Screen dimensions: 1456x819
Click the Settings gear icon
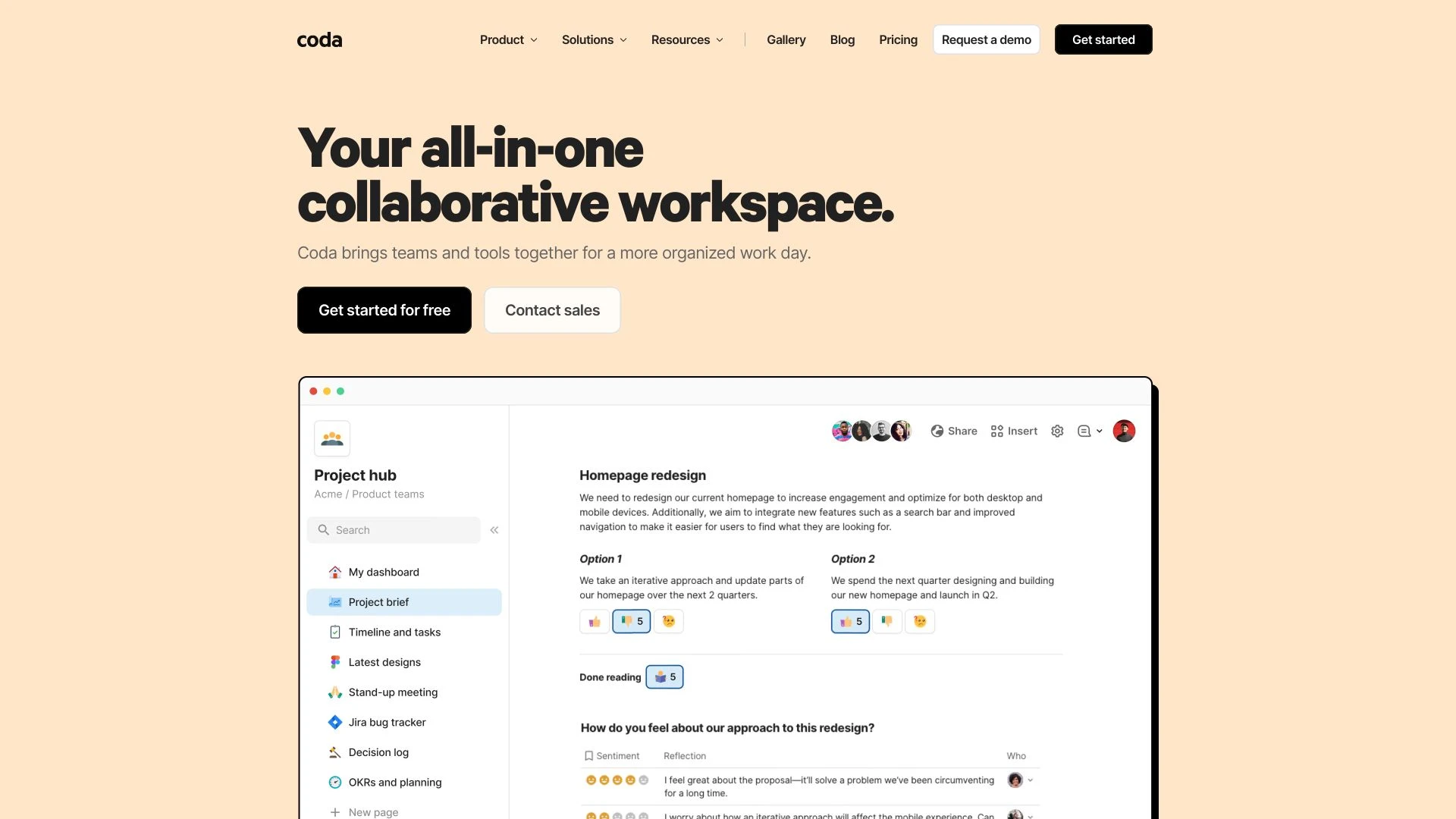(x=1057, y=430)
